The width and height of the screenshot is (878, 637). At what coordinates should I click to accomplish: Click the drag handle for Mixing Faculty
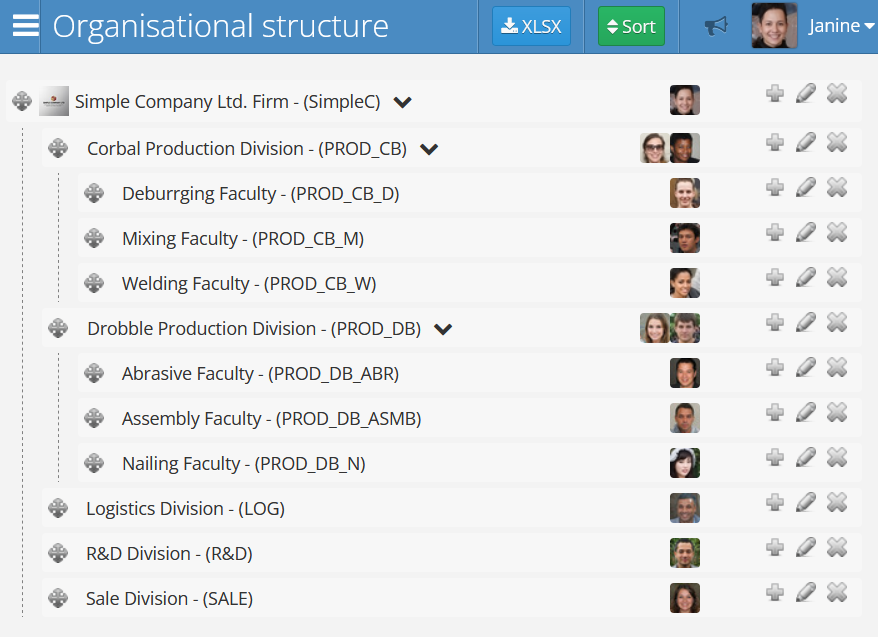click(x=94, y=238)
